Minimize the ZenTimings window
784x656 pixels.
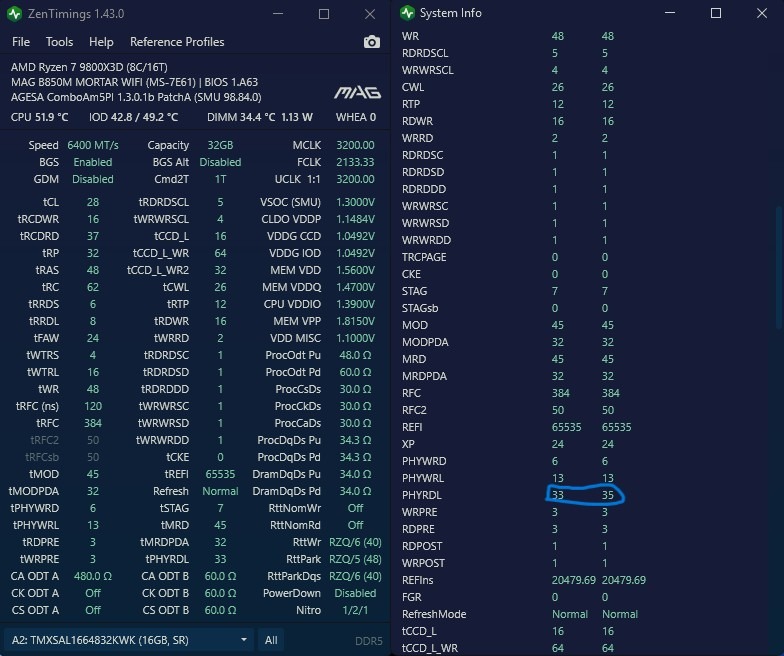click(x=278, y=14)
